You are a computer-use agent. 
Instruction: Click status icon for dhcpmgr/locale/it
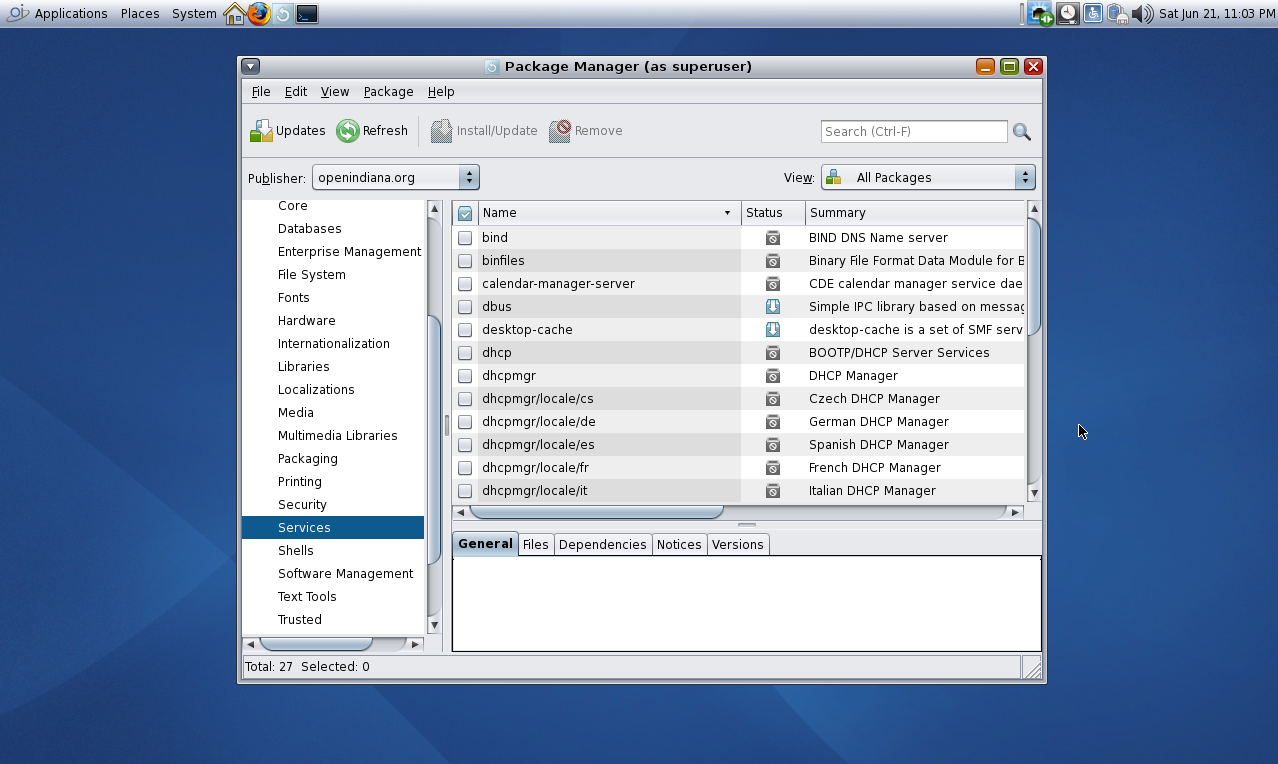pos(773,491)
